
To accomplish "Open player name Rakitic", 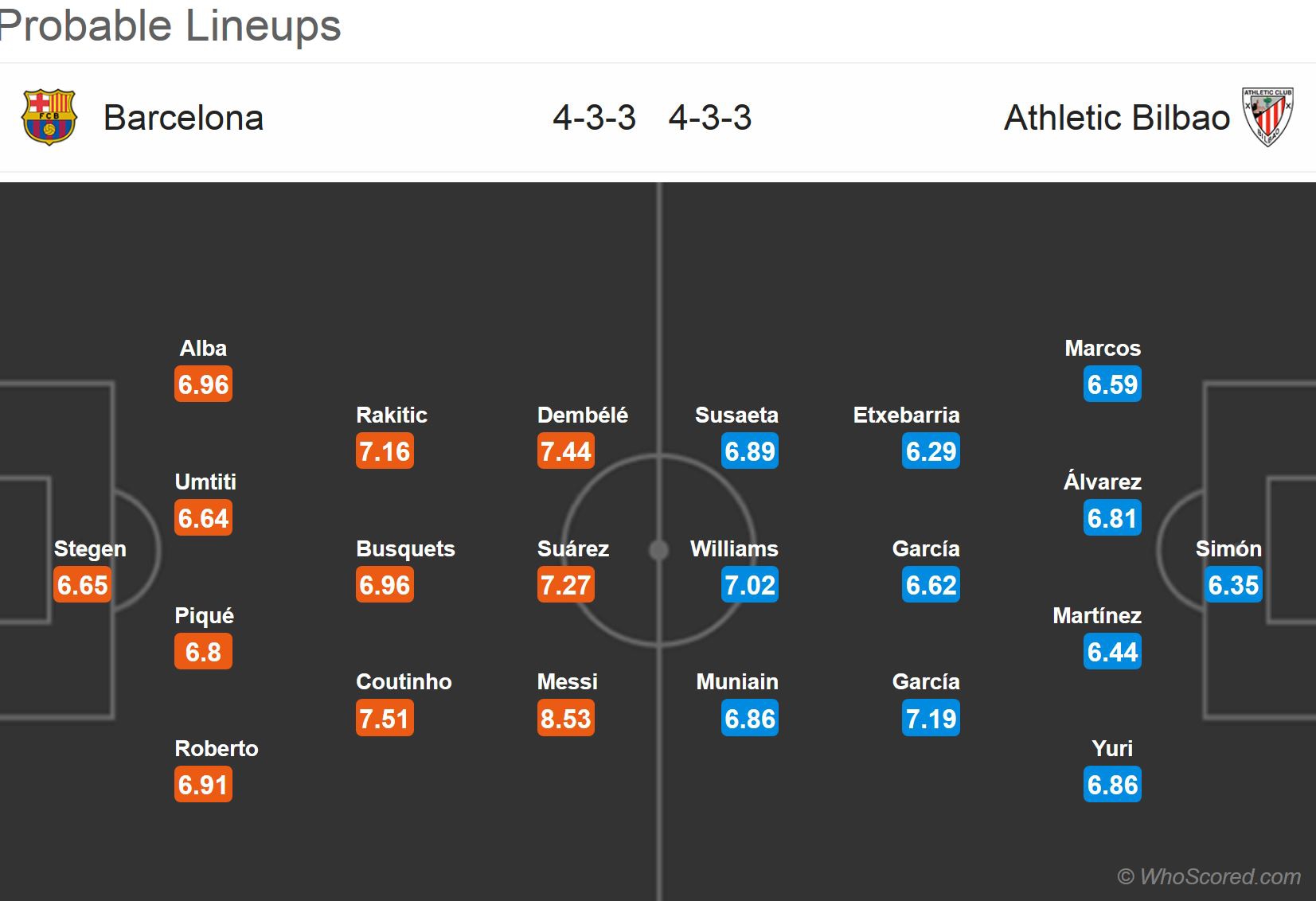I will tap(392, 415).
